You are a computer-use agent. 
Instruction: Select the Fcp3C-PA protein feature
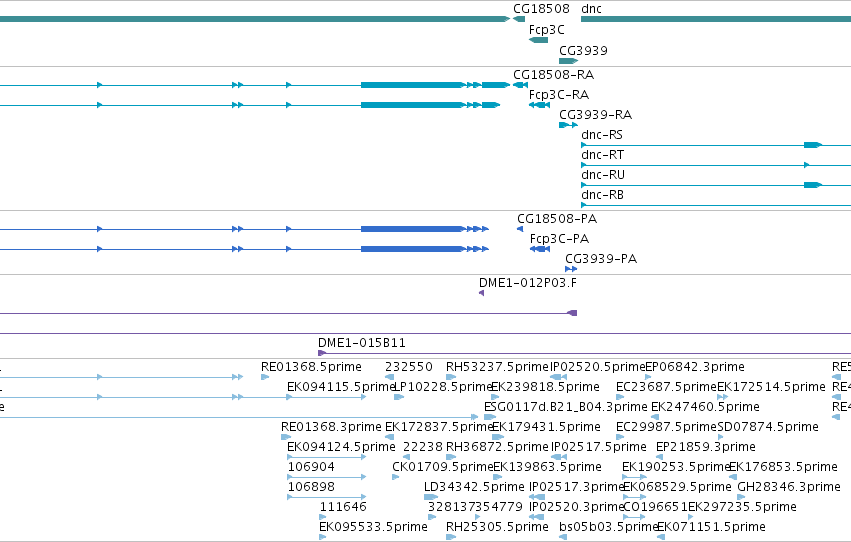click(559, 239)
